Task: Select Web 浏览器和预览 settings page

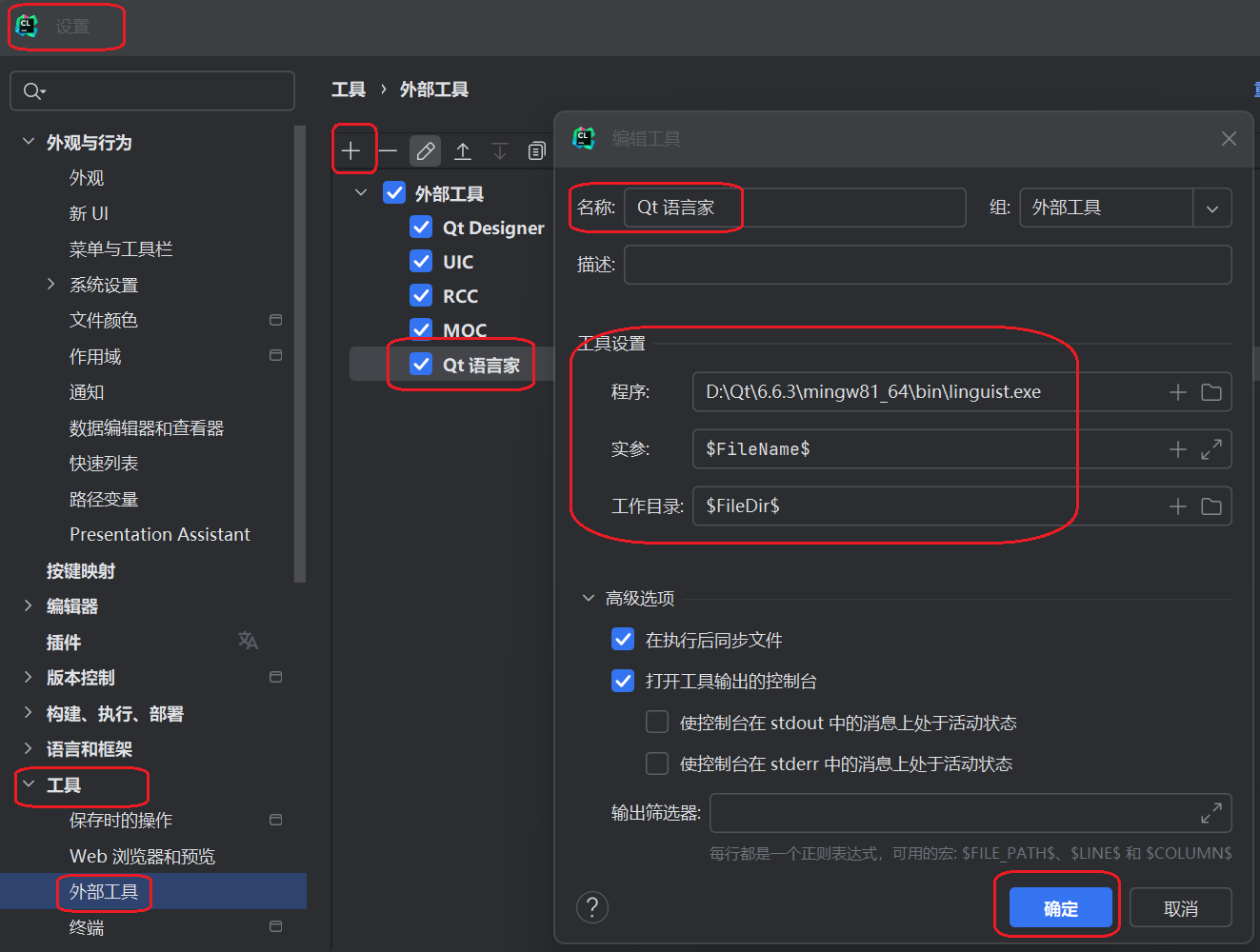Action: click(x=143, y=856)
